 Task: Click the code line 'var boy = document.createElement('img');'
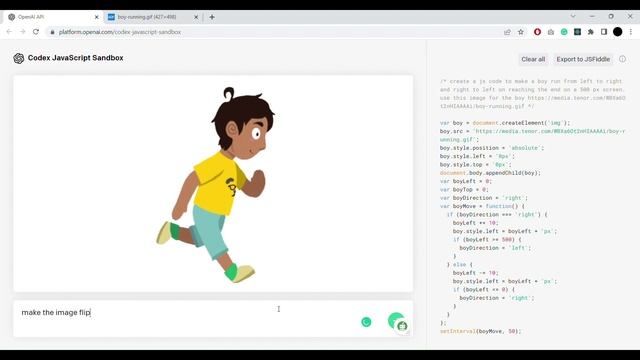click(x=505, y=123)
